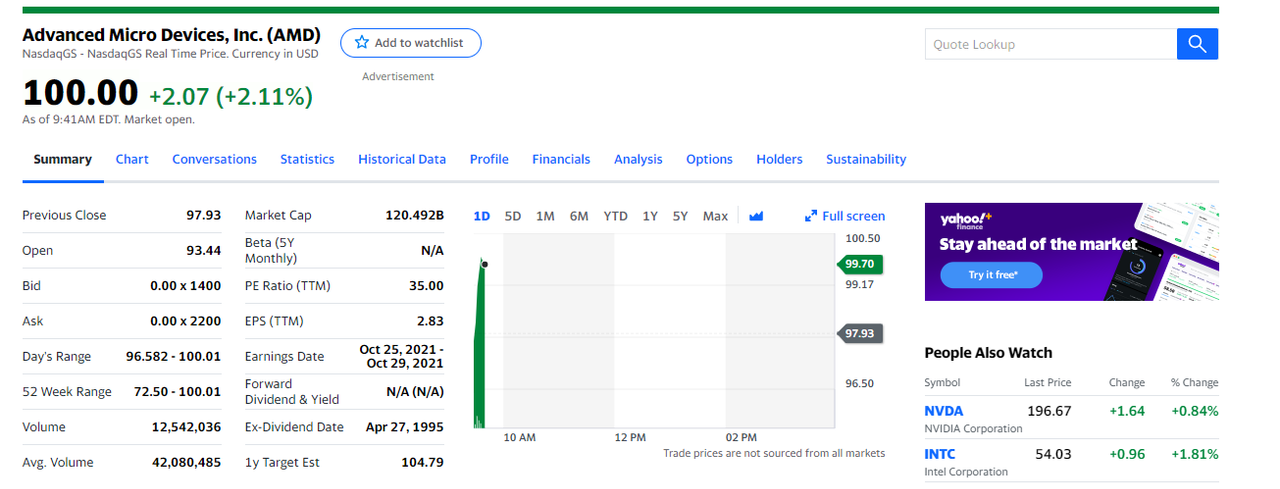Click PE Ratio value 35.00
This screenshot has width=1280, height=489.
pyautogui.click(x=426, y=286)
